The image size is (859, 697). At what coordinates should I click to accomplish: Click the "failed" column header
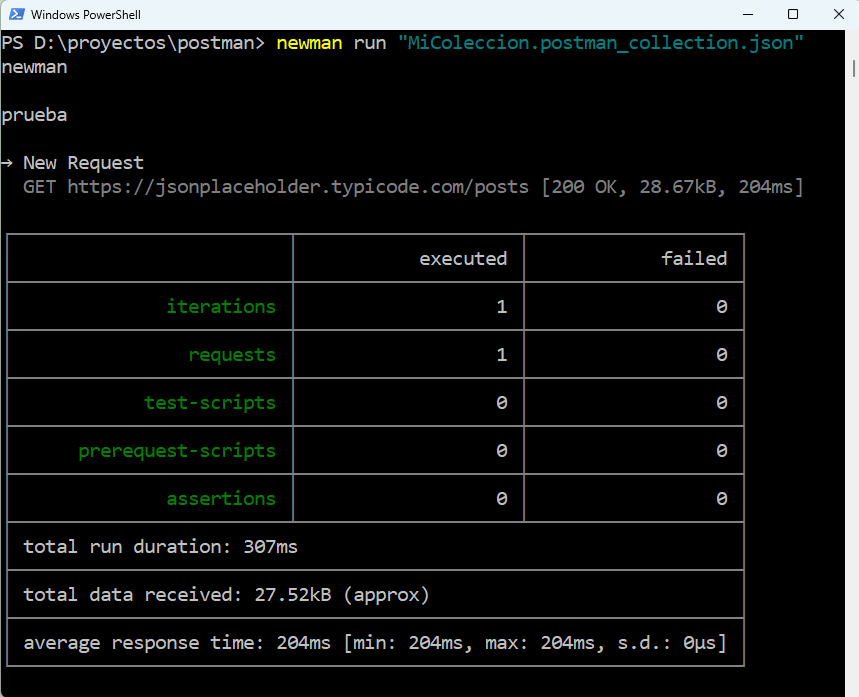click(693, 259)
